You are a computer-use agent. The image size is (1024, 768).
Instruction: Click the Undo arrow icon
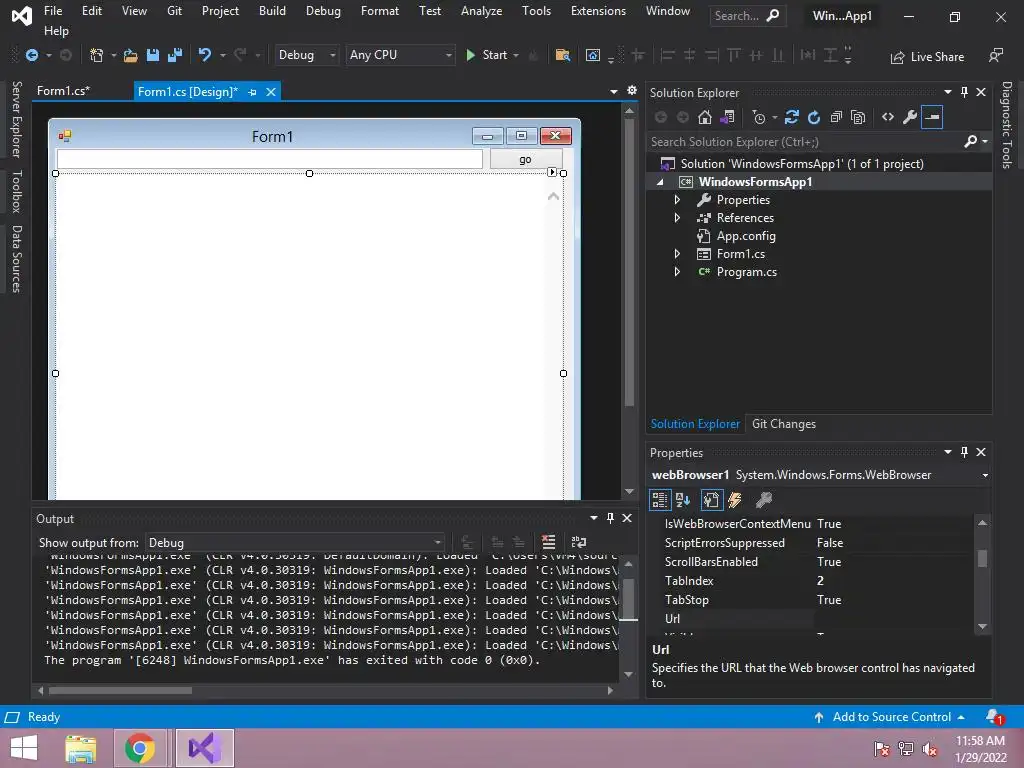(x=205, y=56)
